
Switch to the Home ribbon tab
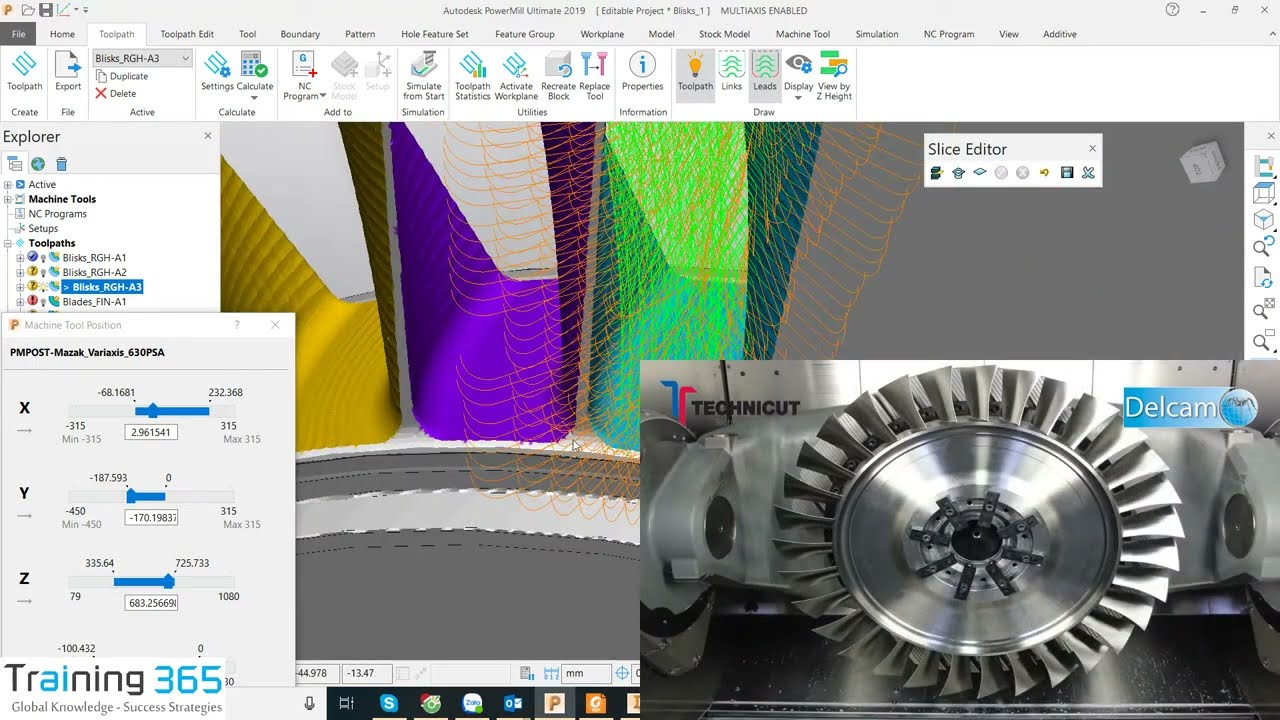pyautogui.click(x=62, y=34)
